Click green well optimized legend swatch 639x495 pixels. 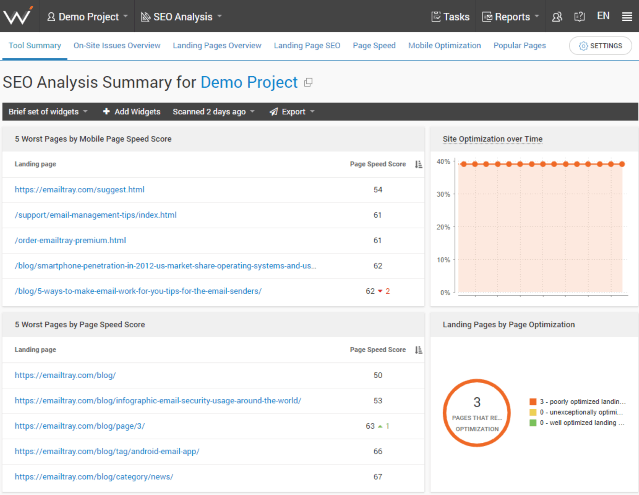532,423
